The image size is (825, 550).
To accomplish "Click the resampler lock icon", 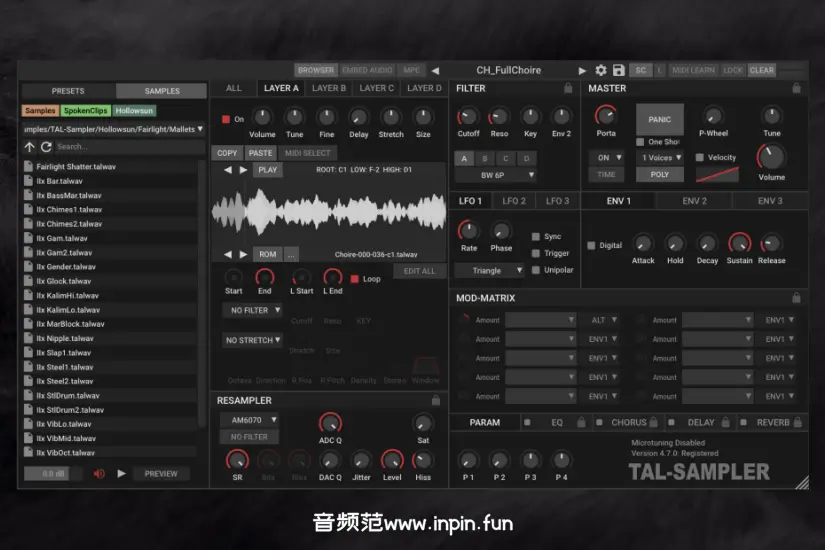I will (436, 400).
